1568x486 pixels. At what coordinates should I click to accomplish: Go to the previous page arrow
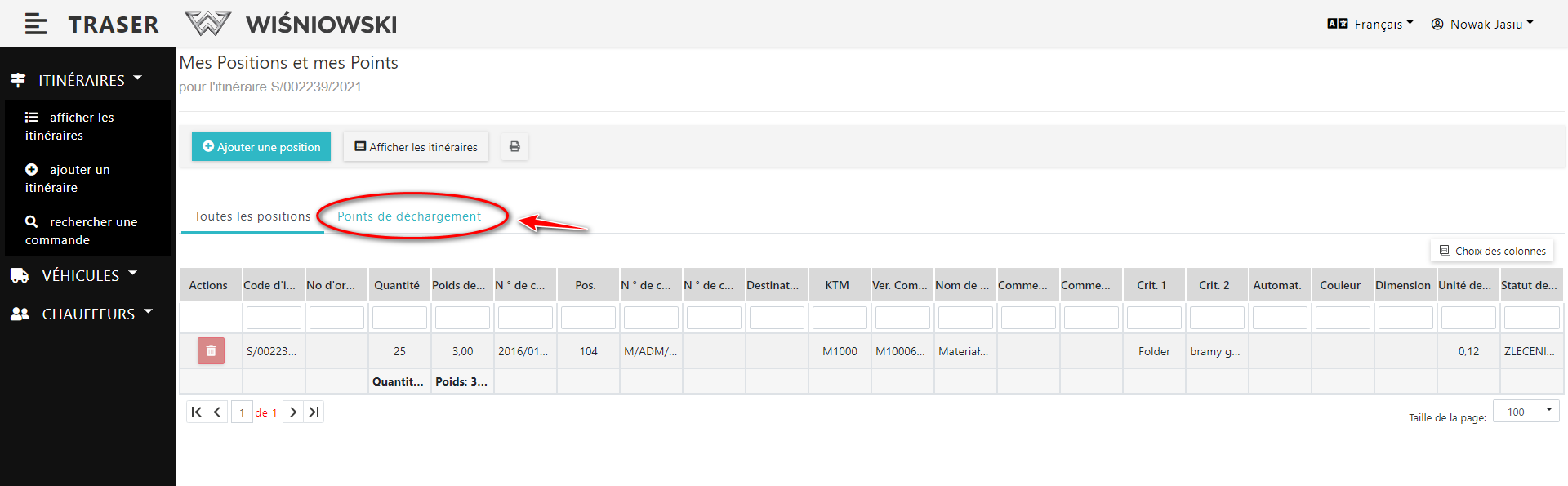click(217, 412)
